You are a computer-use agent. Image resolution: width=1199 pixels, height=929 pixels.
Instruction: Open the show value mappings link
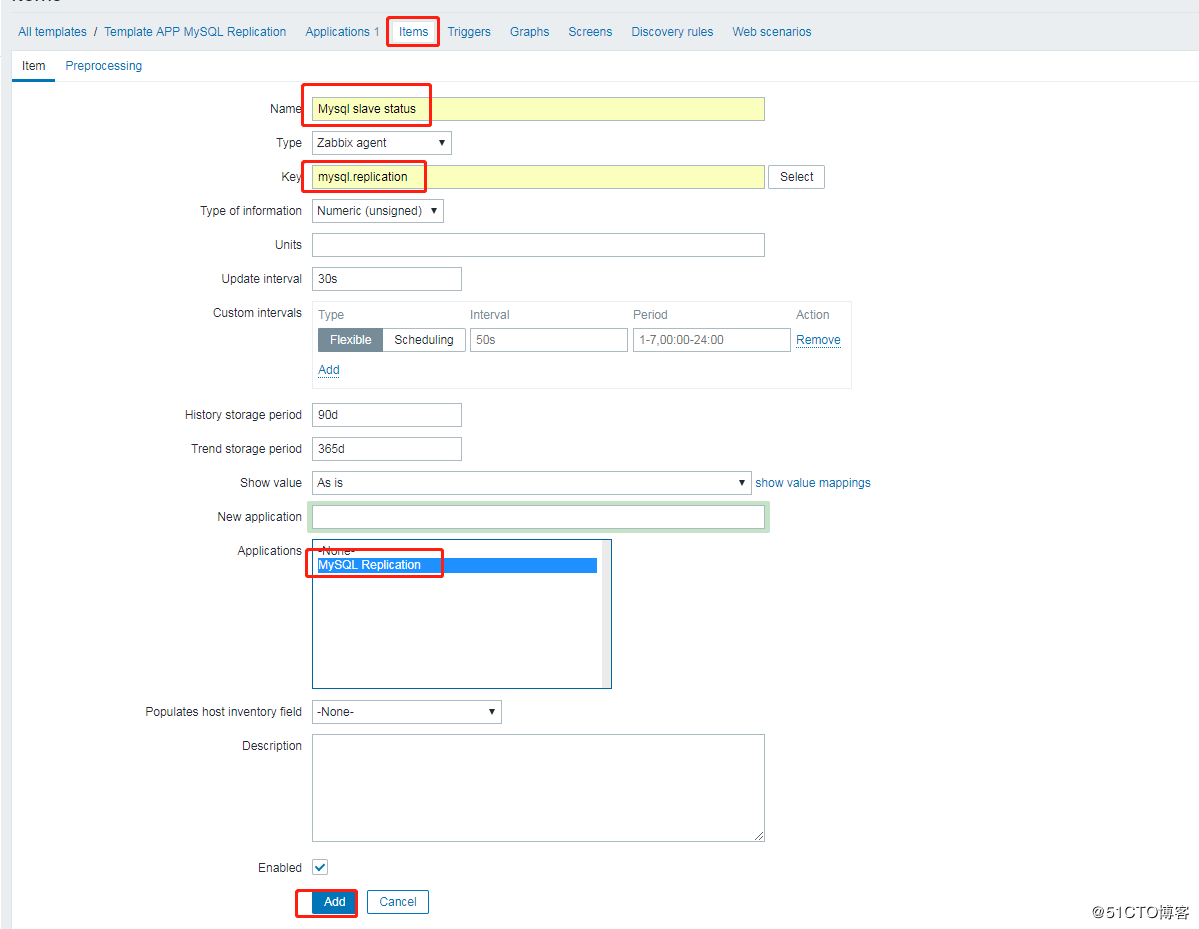(813, 483)
